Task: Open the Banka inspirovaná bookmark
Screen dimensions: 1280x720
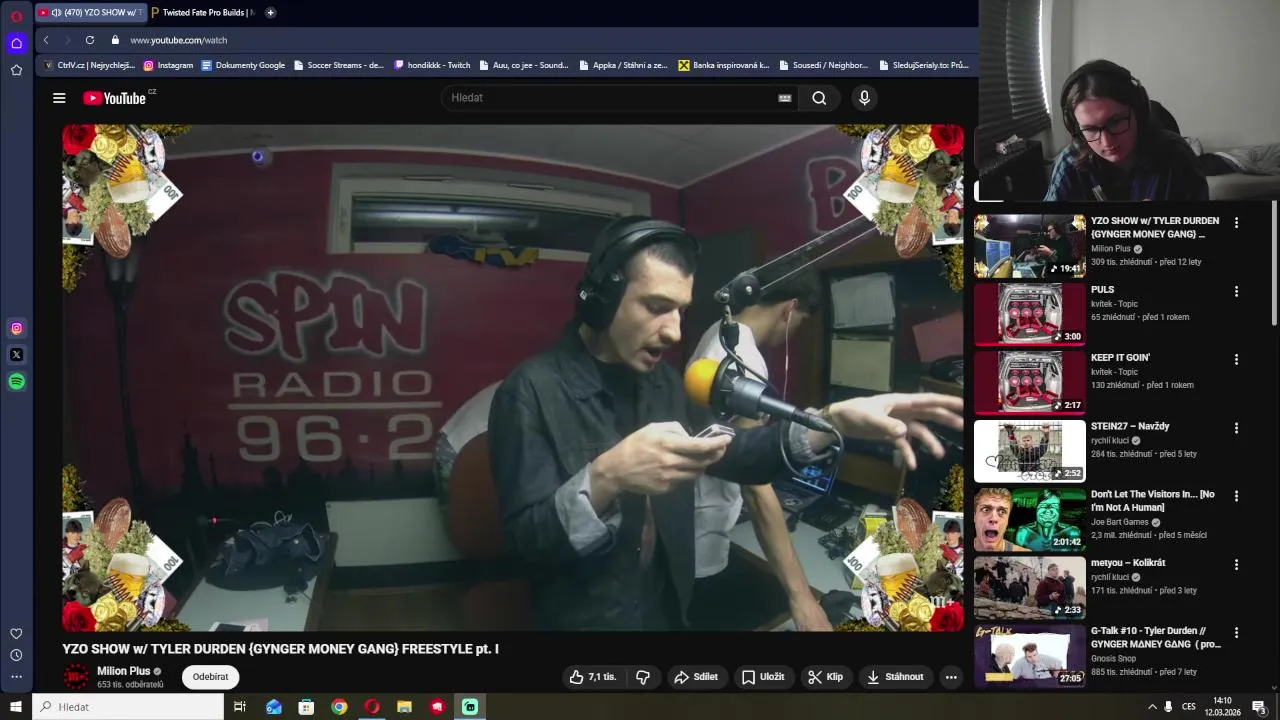Action: click(724, 65)
